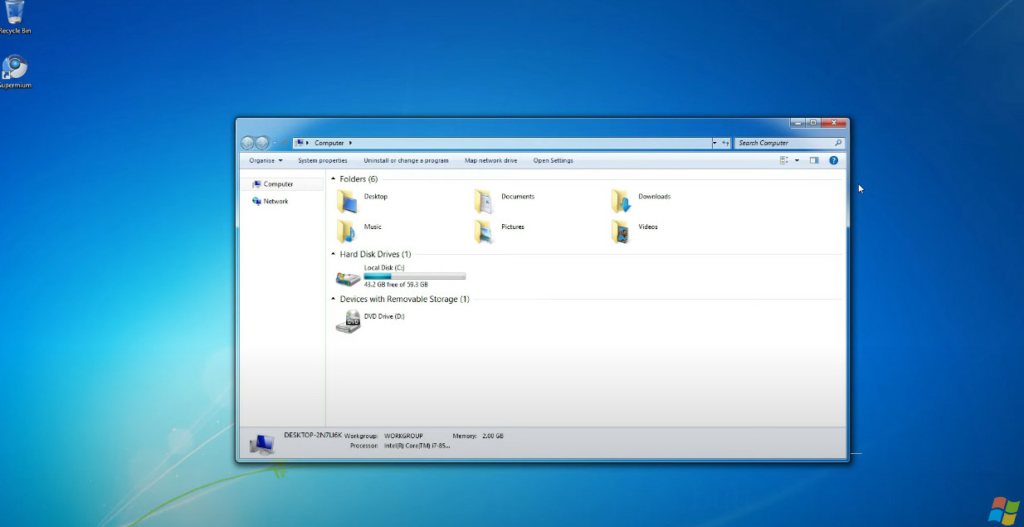Screen dimensions: 1024x527
Task: Click Uninstall or change a program
Action: coord(406,160)
